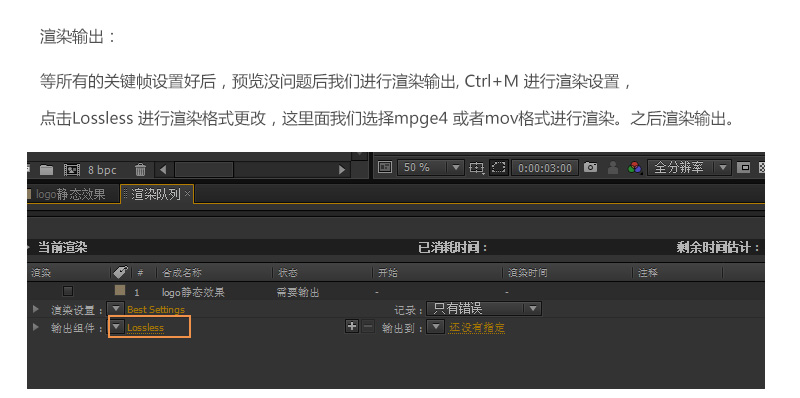Click the trash delete icon

[140, 169]
